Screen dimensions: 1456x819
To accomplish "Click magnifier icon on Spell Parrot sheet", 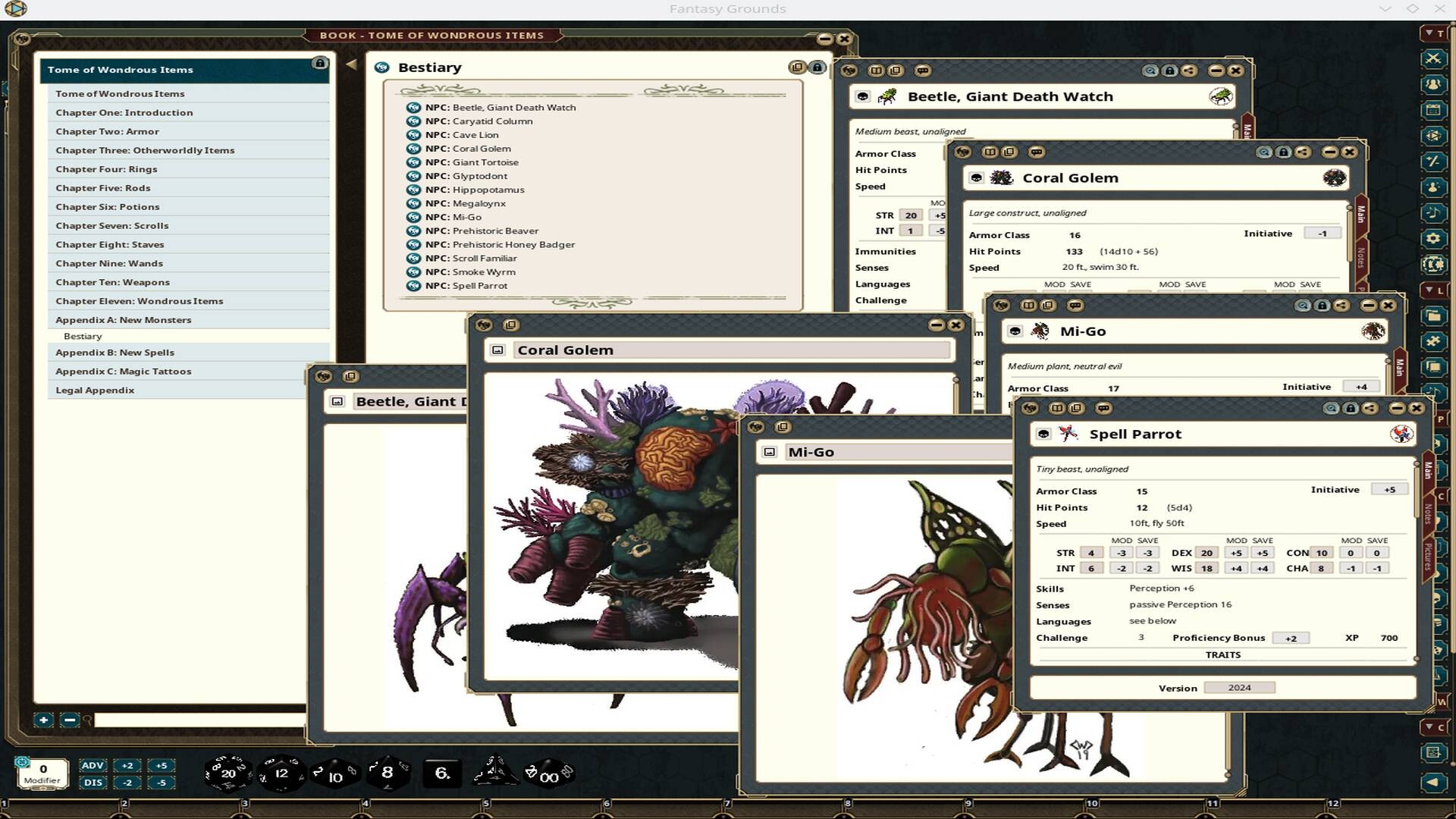I will (1331, 408).
